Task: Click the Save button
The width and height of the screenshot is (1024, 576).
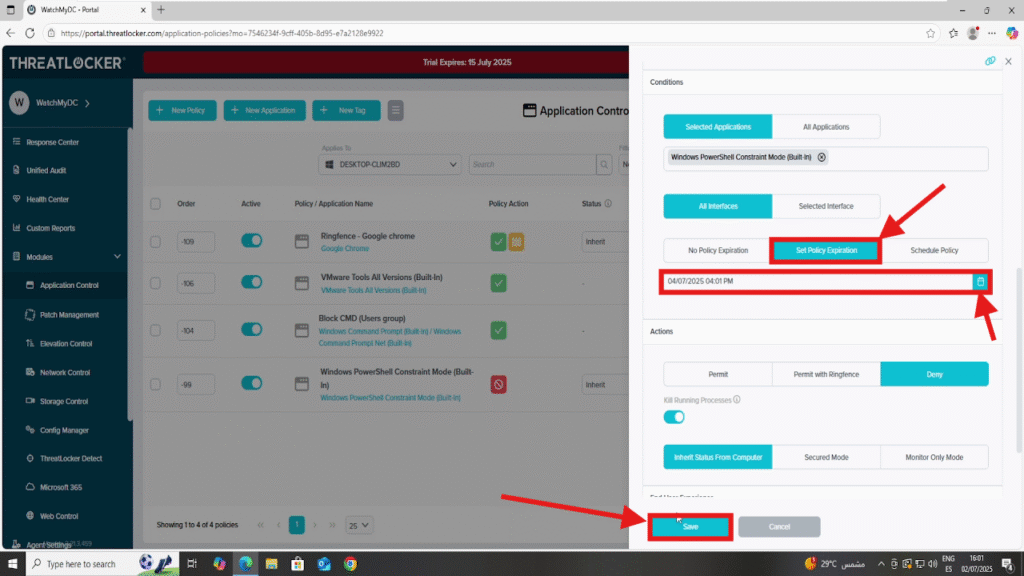Action: click(690, 527)
